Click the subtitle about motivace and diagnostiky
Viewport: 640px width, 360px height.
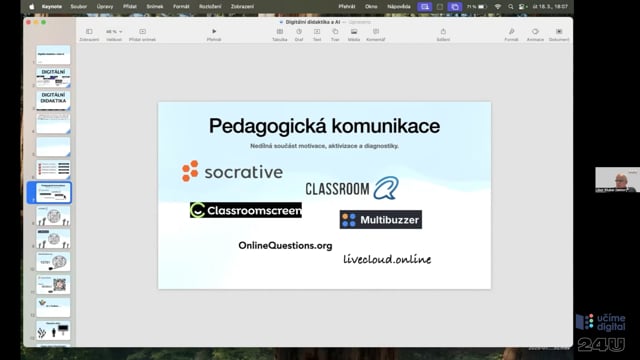[324, 146]
